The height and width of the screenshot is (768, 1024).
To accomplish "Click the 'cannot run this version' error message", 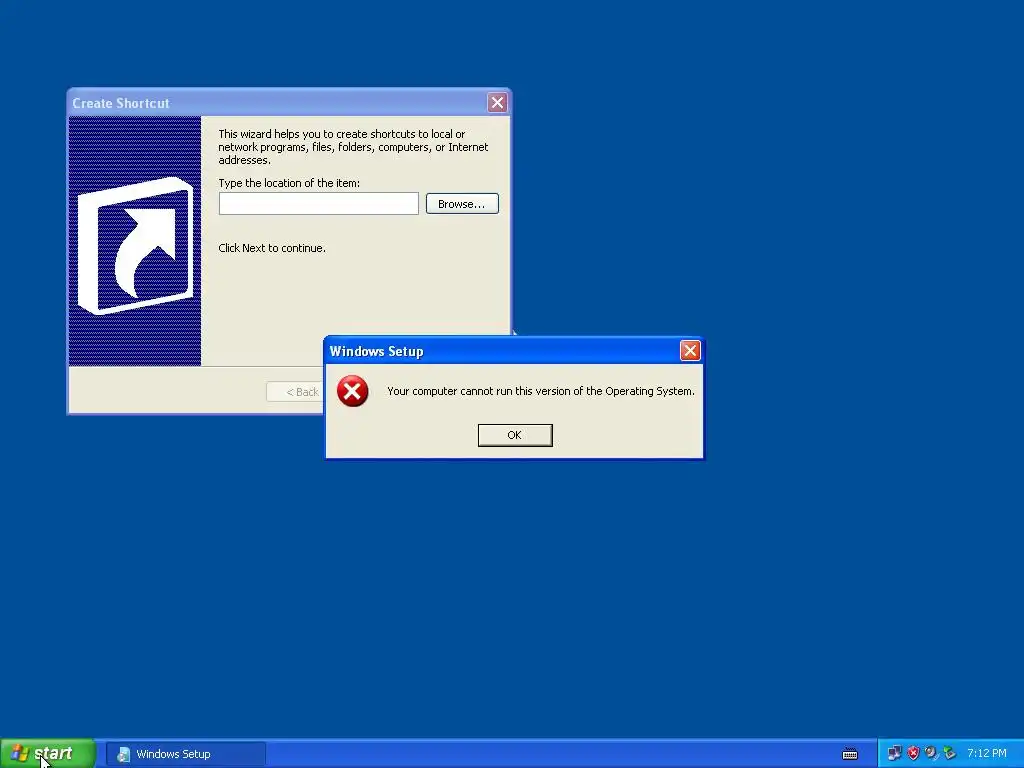I will coord(541,391).
